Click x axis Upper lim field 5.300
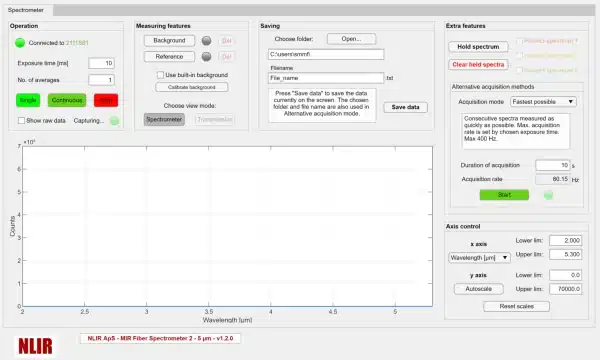This screenshot has height=360, width=600. (566, 254)
